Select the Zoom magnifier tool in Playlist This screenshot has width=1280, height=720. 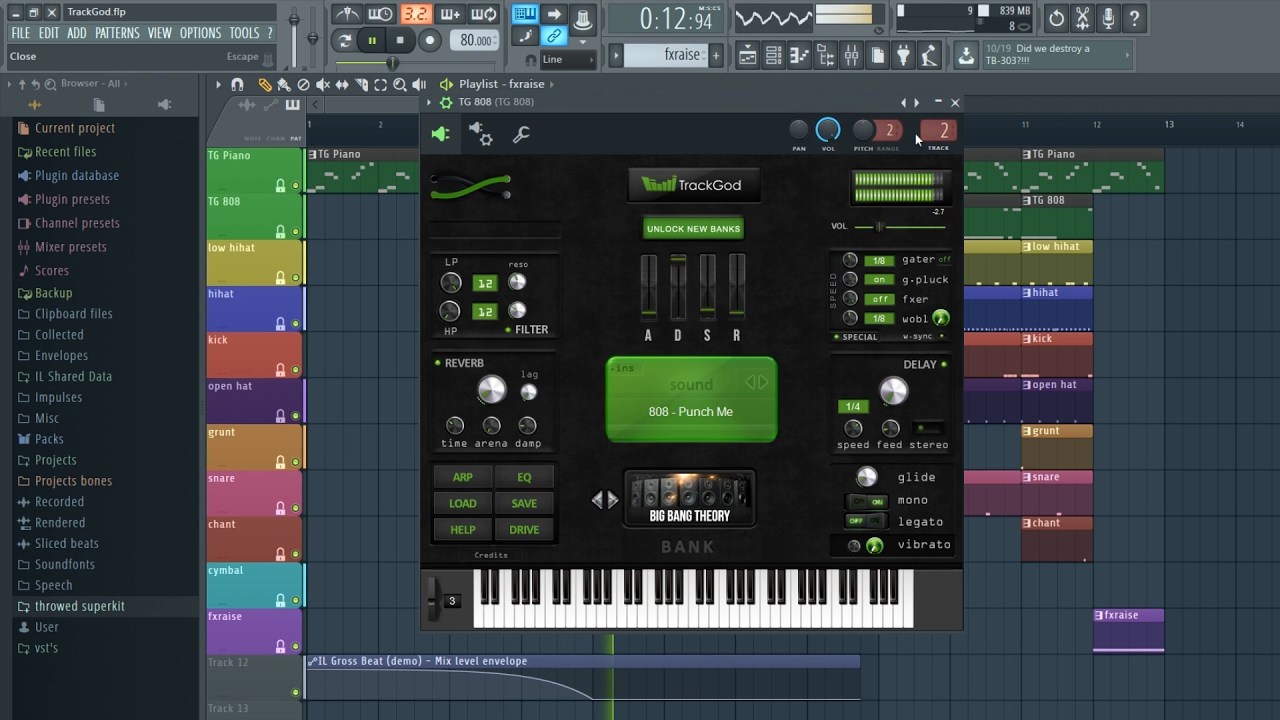tap(399, 85)
